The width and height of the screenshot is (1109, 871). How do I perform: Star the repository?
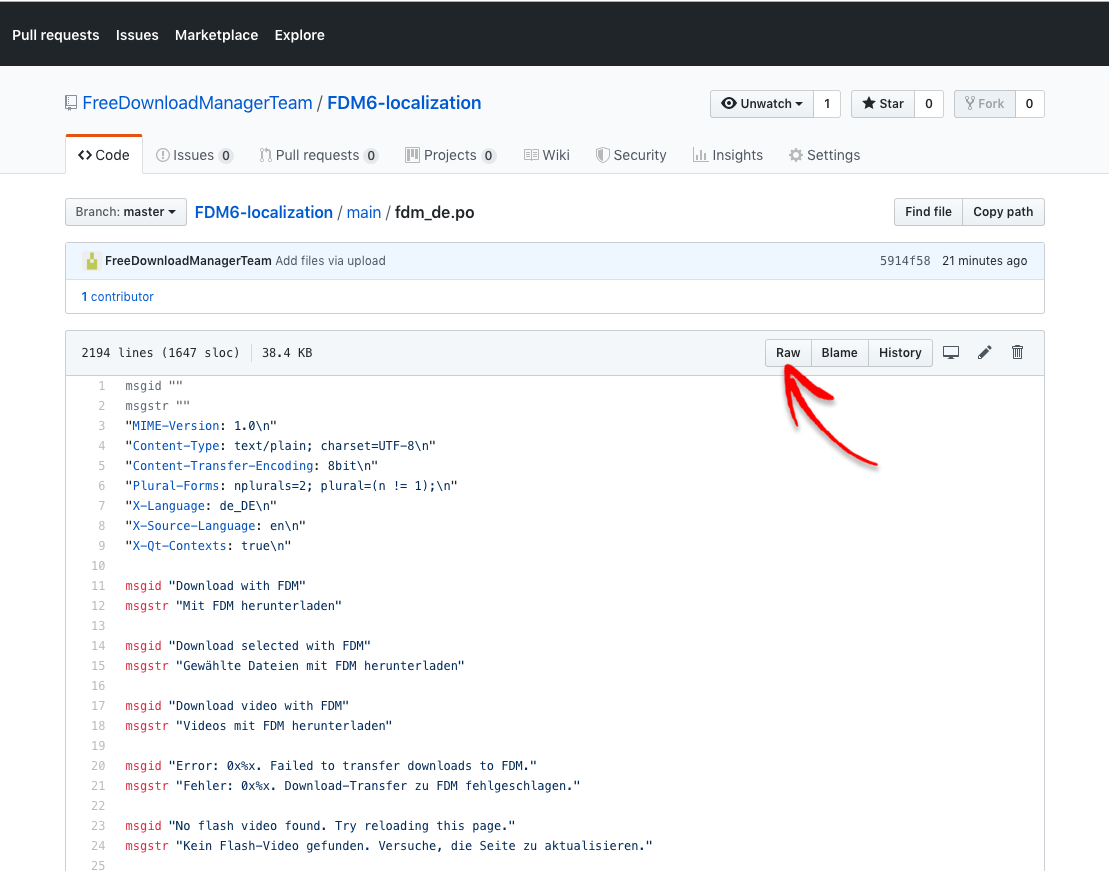pos(883,104)
